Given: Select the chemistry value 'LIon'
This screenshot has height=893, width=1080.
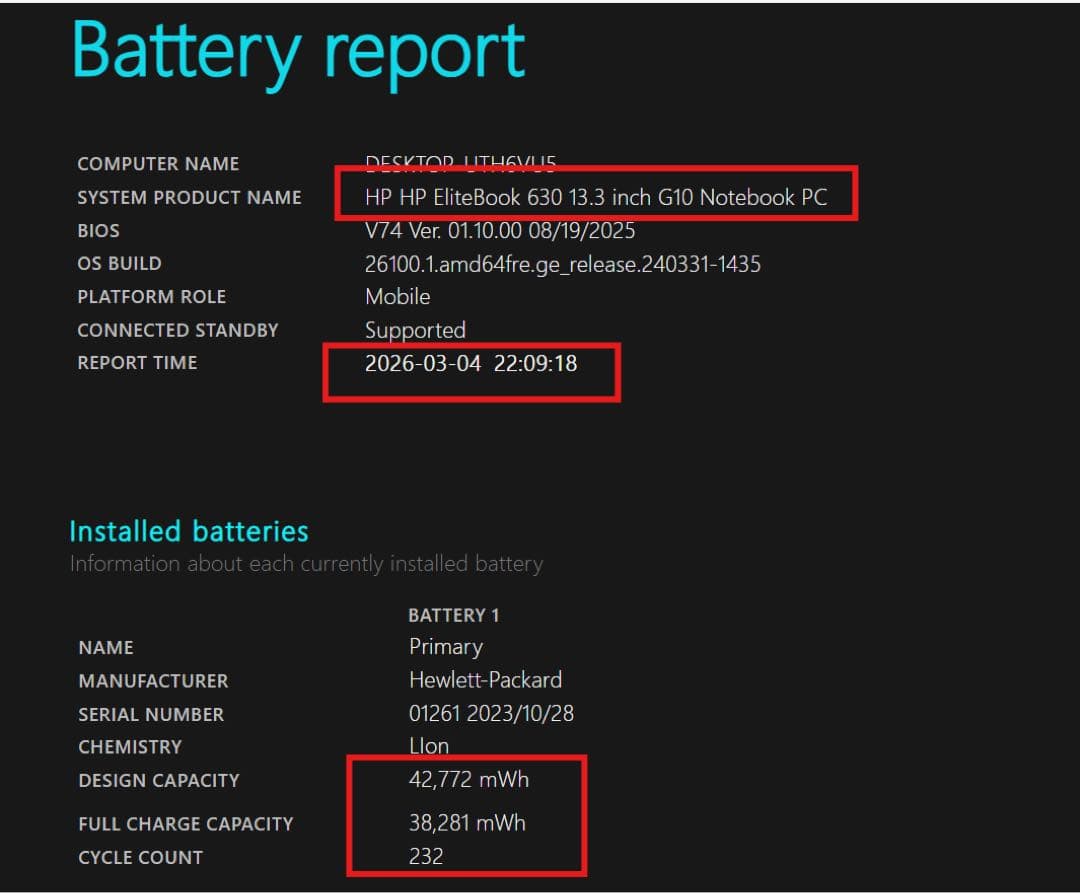Looking at the screenshot, I should tap(429, 746).
